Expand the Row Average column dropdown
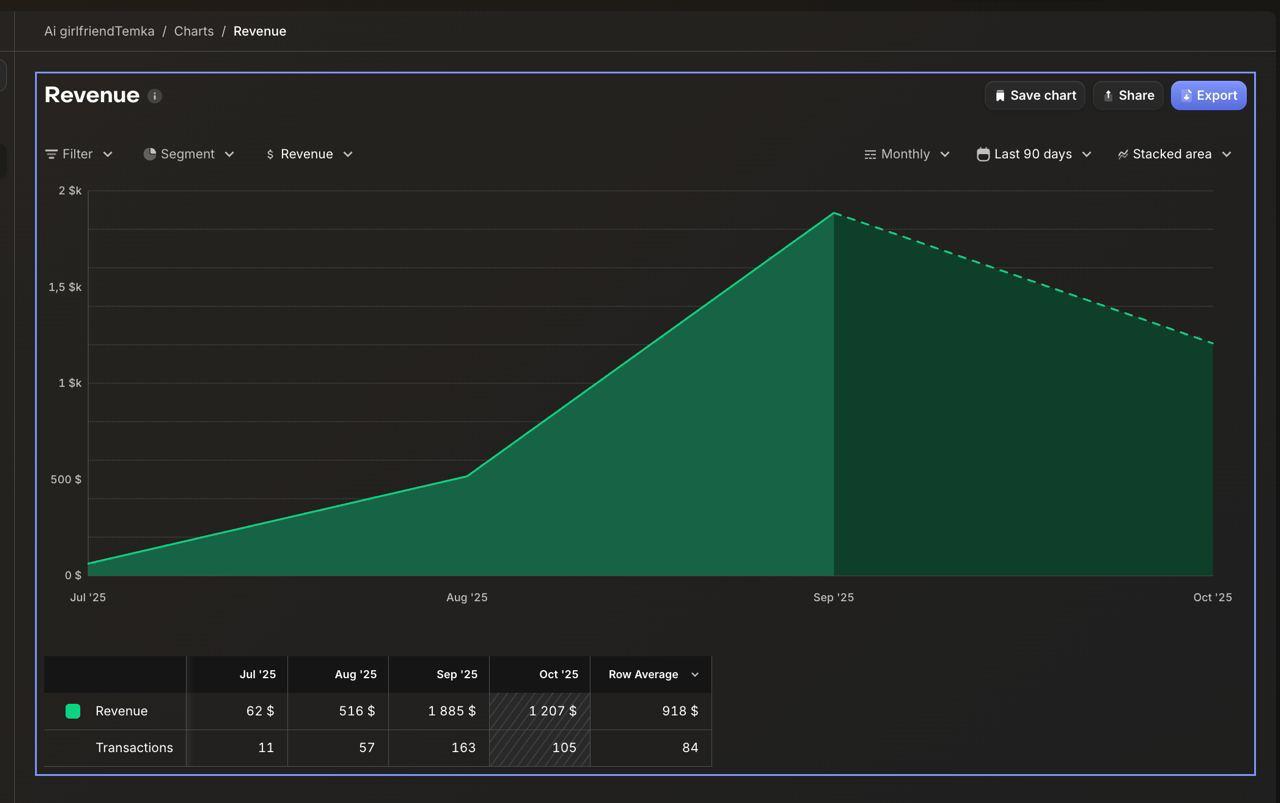The height and width of the screenshot is (803, 1280). 694,674
